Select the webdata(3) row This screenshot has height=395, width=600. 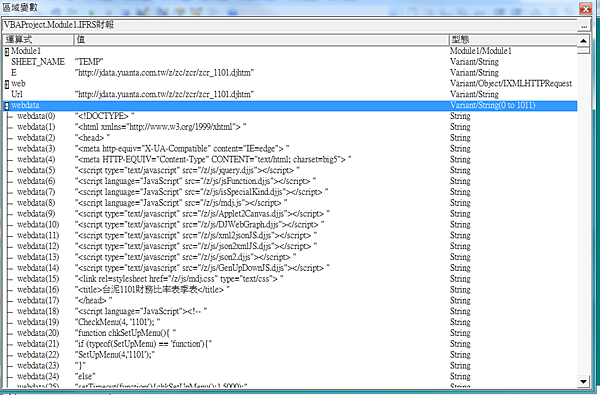point(290,149)
